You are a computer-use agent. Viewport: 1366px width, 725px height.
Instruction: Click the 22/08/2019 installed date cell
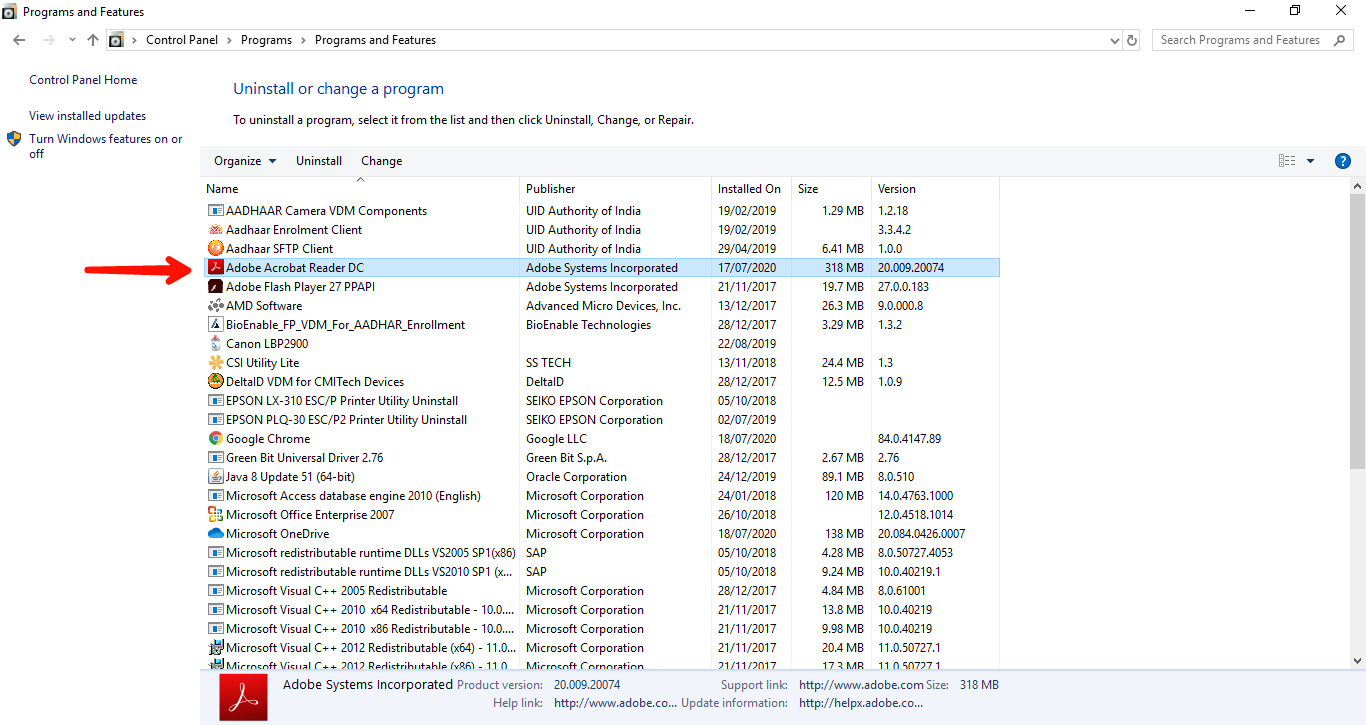[747, 344]
